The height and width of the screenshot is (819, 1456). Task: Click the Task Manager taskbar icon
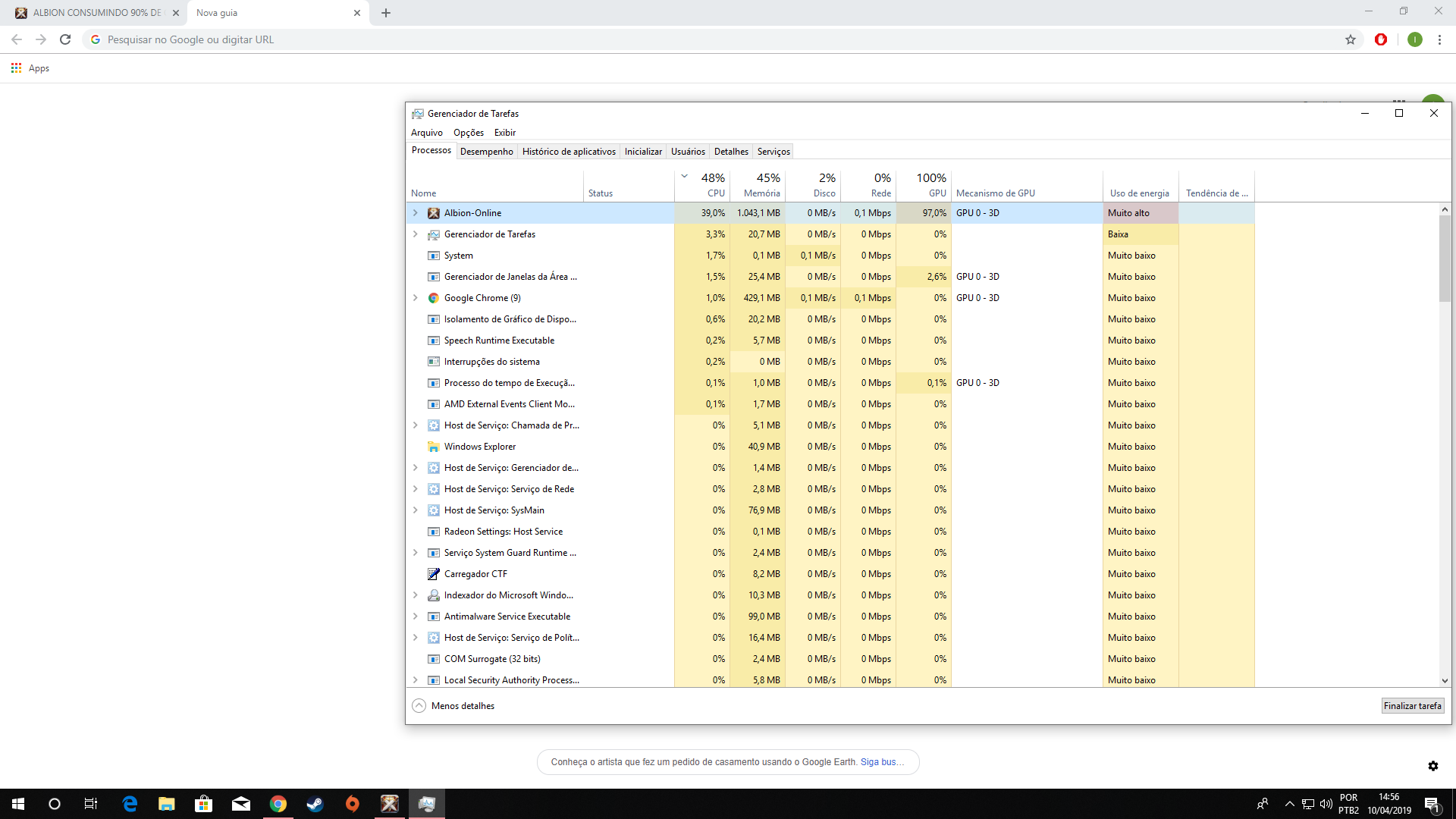[427, 804]
